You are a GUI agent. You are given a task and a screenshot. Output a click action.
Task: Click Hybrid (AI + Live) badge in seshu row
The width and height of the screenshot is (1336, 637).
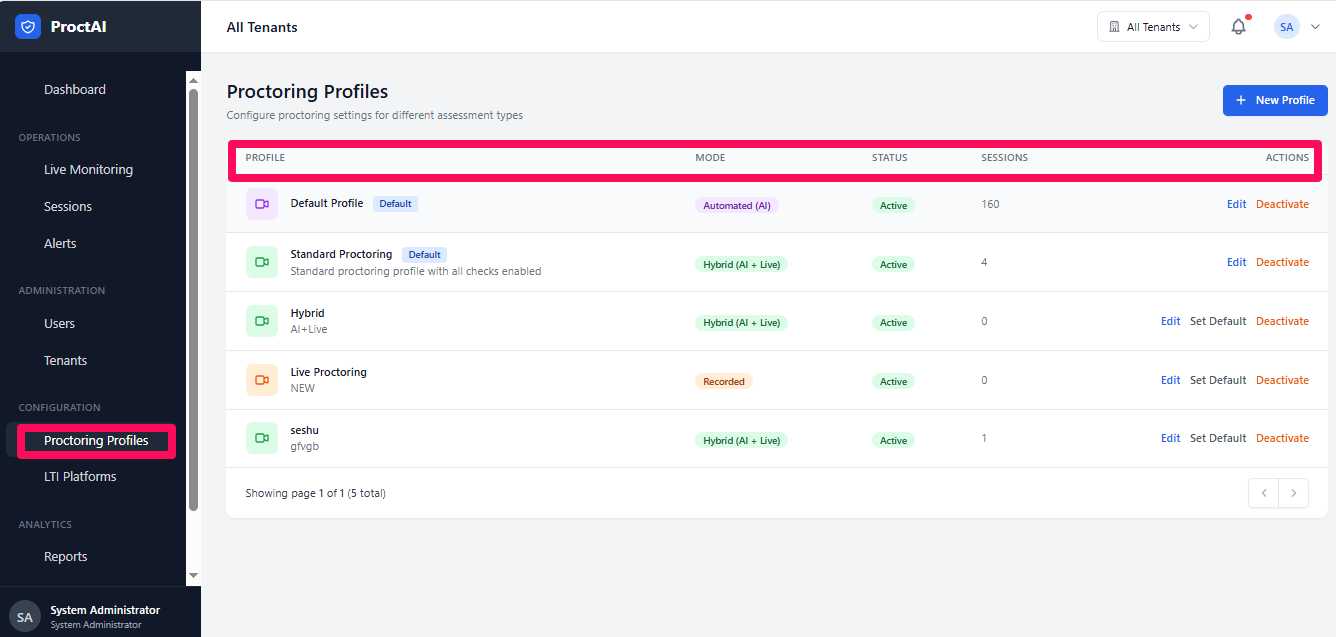coord(741,440)
